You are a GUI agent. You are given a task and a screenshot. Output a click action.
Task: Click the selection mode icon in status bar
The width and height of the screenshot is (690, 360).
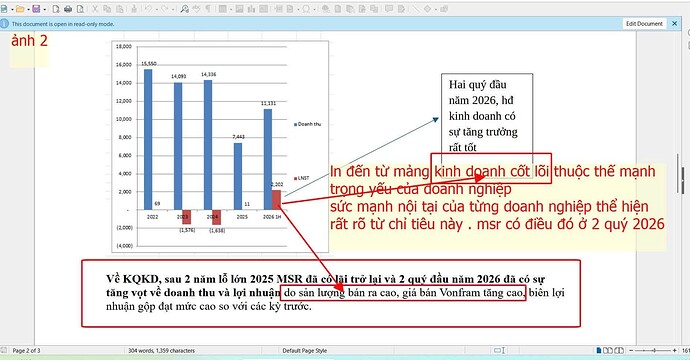[x=499, y=351]
